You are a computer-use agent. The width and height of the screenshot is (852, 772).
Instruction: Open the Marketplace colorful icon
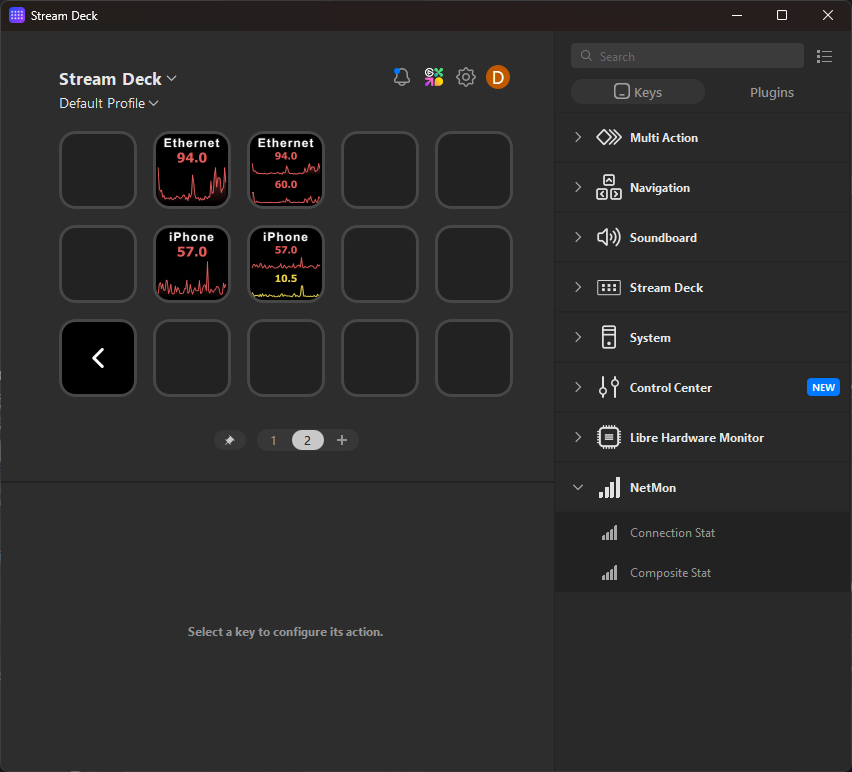[x=434, y=77]
